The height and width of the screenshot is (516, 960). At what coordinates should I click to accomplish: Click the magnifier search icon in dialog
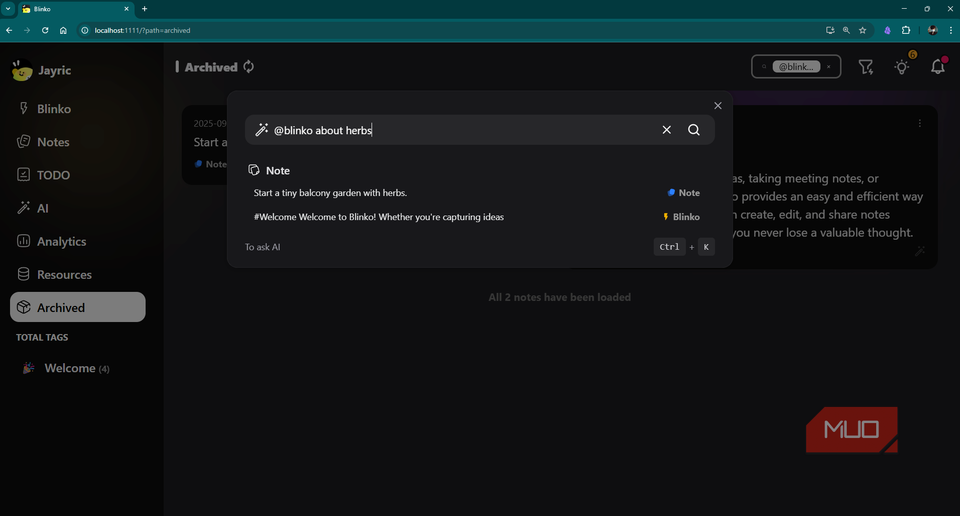pyautogui.click(x=694, y=130)
